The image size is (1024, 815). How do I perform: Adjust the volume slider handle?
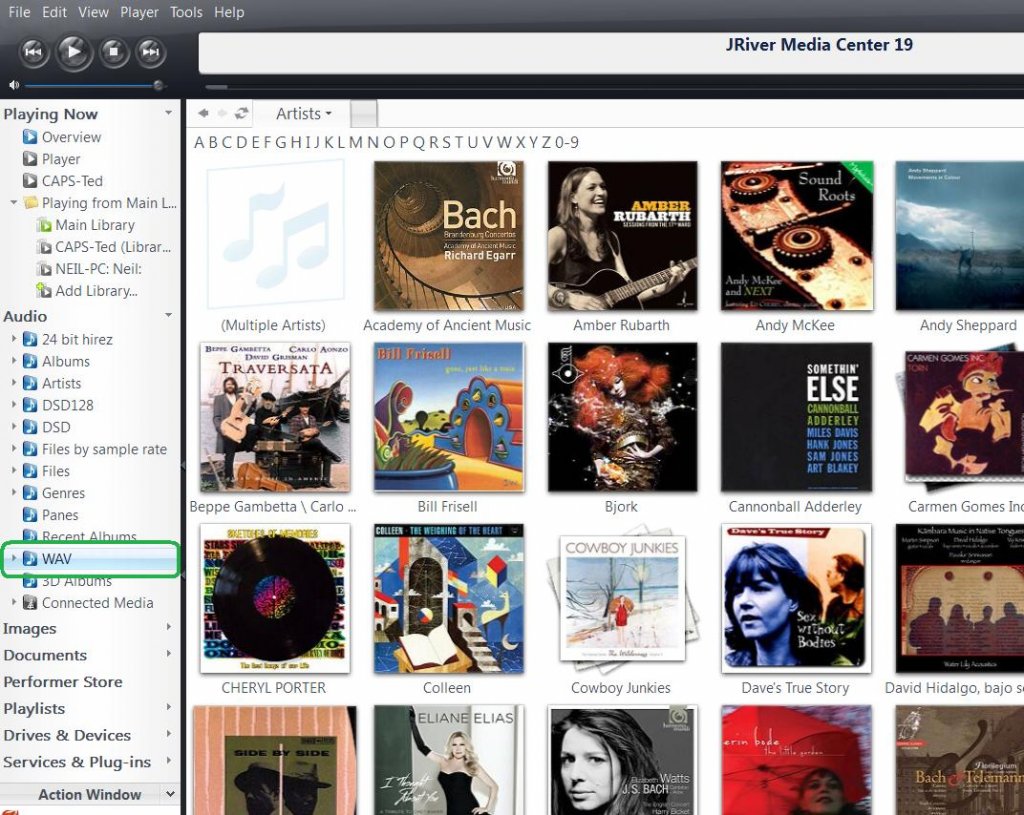(158, 85)
